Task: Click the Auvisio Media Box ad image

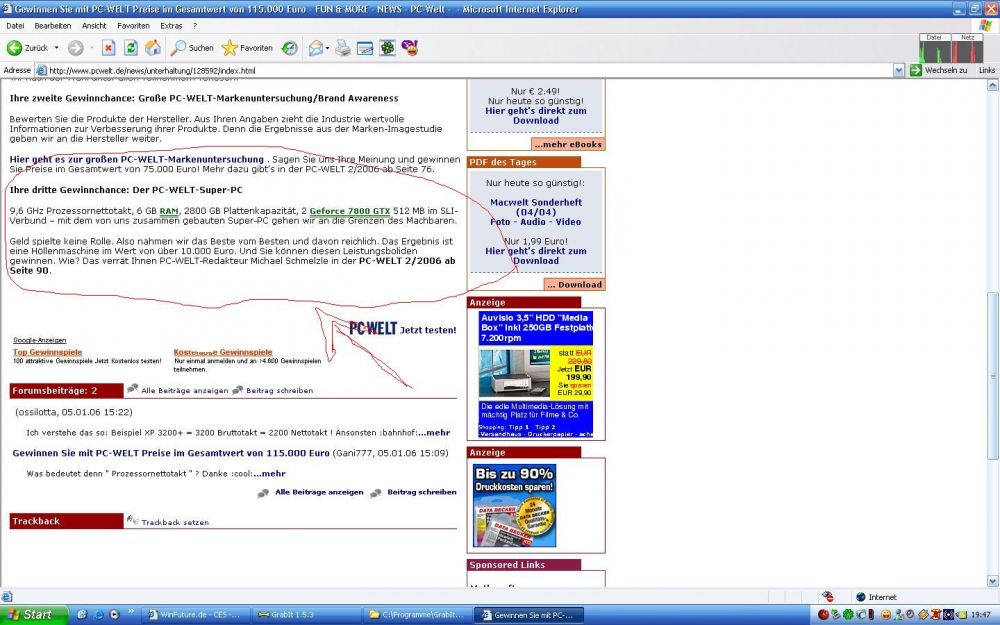Action: pos(536,374)
